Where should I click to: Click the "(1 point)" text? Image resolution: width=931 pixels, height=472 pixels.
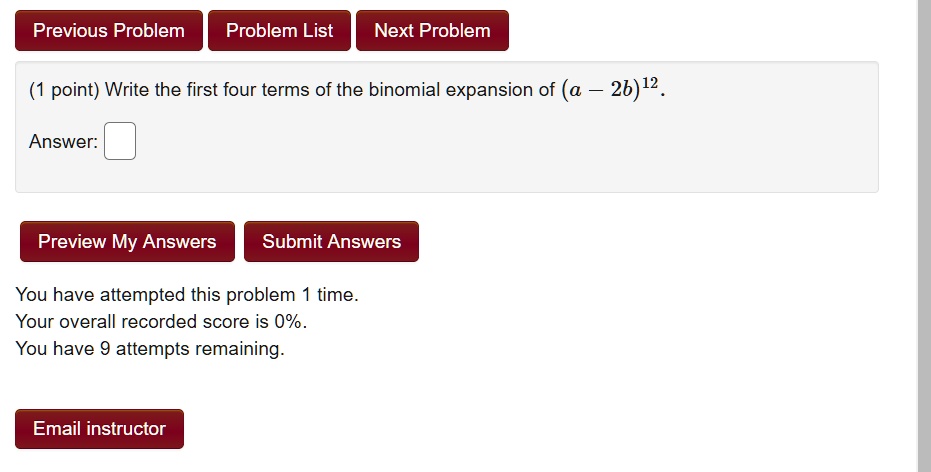64,90
